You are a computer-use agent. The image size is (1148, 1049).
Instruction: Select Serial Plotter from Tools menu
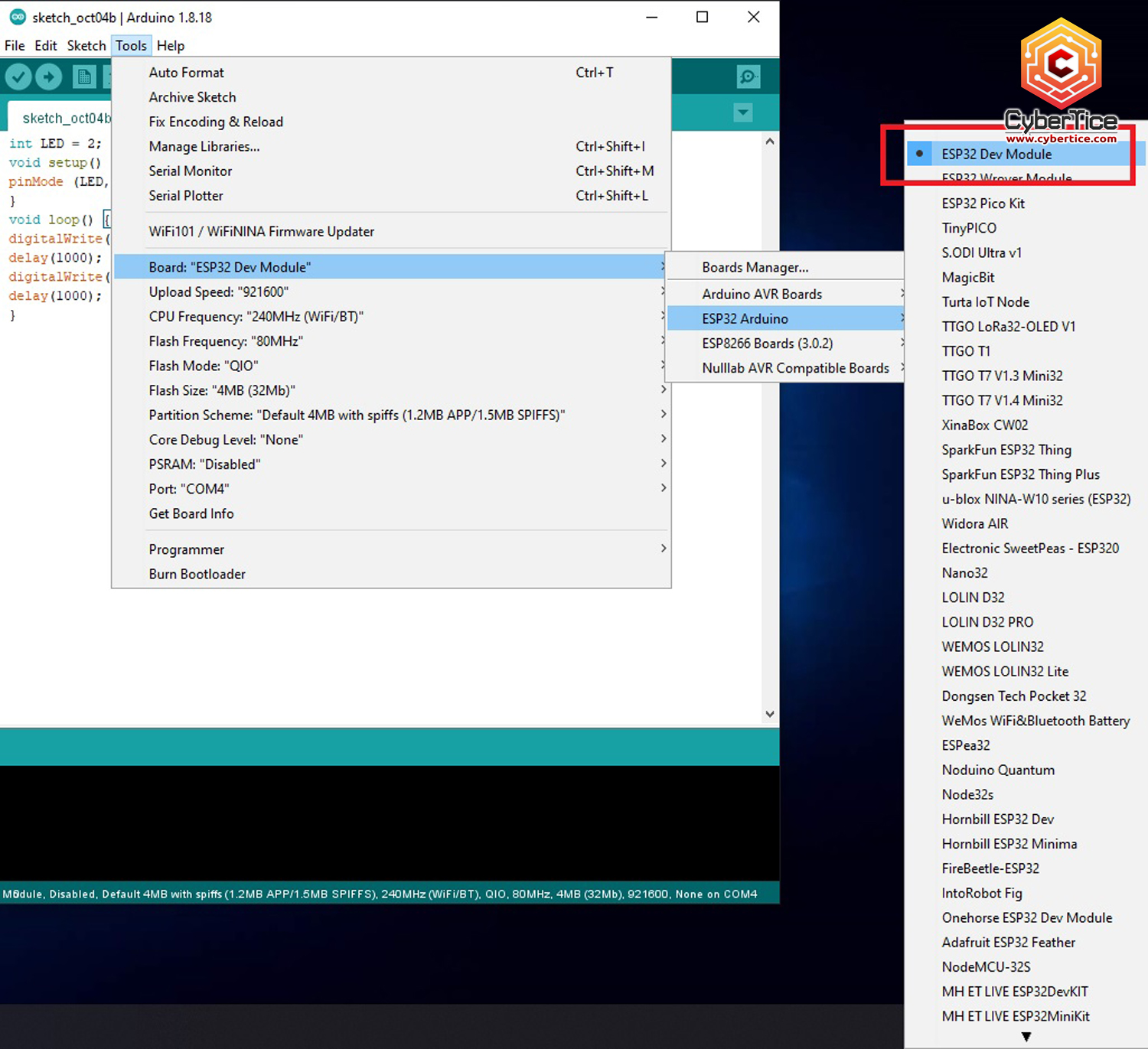click(x=186, y=196)
